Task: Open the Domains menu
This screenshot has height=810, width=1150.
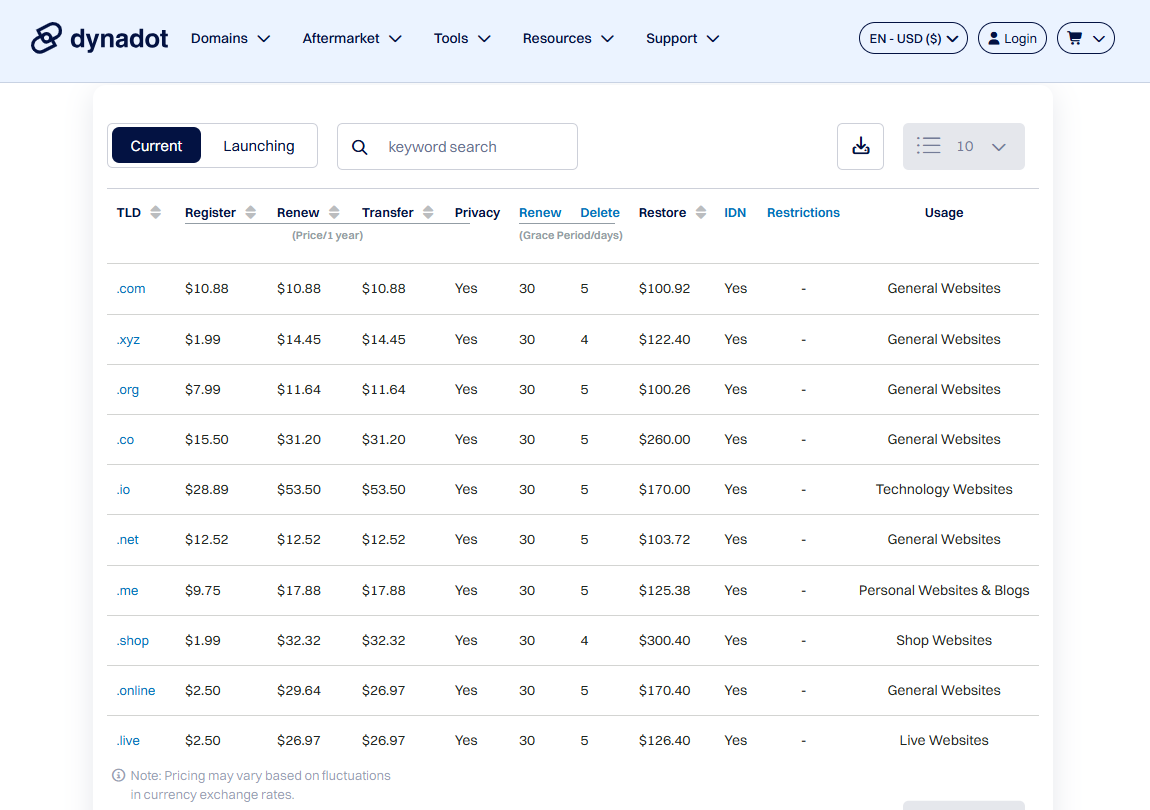Action: (x=230, y=38)
